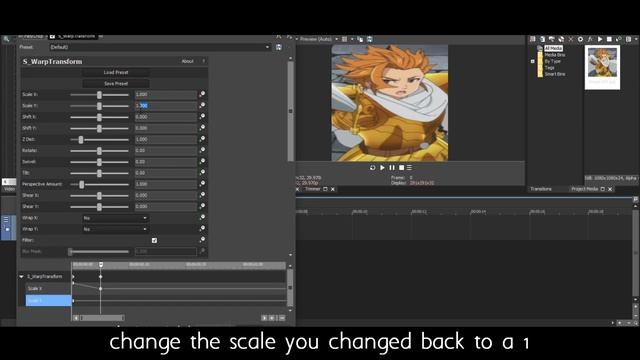Image resolution: width=640 pixels, height=360 pixels.
Task: Toggle animation for Shear X parameter
Action: 202,195
